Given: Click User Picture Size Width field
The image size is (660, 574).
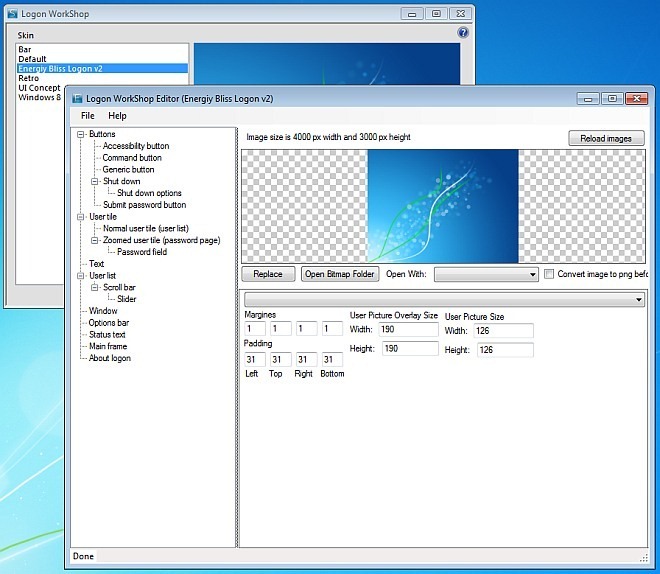Looking at the screenshot, I should (x=503, y=331).
